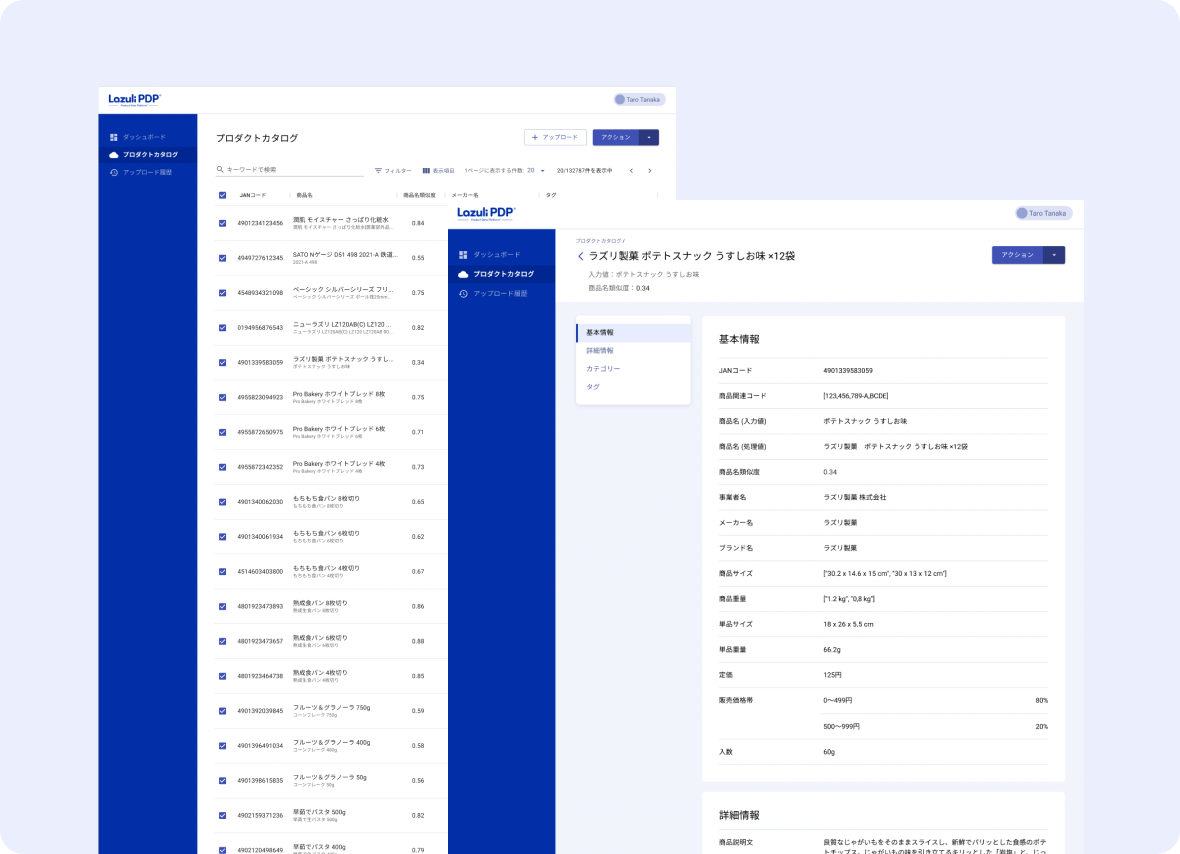Toggle the select-all checkbox in the table header
The height and width of the screenshot is (854, 1180).
[222, 195]
